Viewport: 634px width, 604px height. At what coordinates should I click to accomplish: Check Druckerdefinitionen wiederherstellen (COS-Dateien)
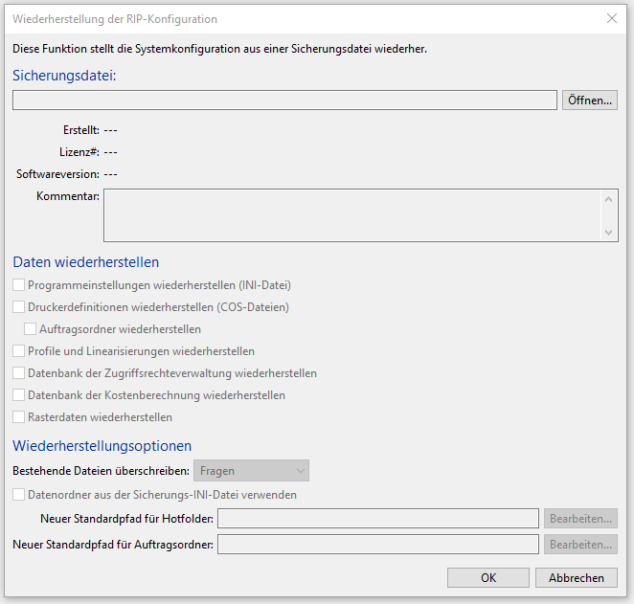pyautogui.click(x=19, y=307)
